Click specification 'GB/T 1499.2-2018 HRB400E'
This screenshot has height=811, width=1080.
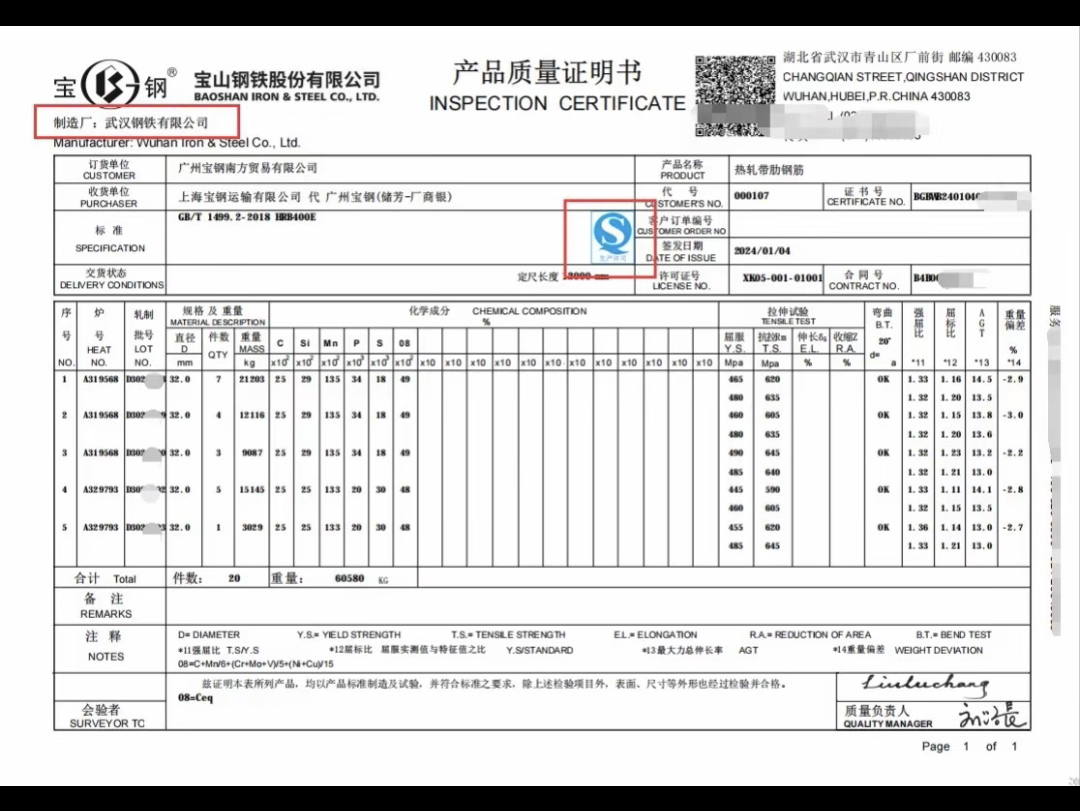pos(247,217)
